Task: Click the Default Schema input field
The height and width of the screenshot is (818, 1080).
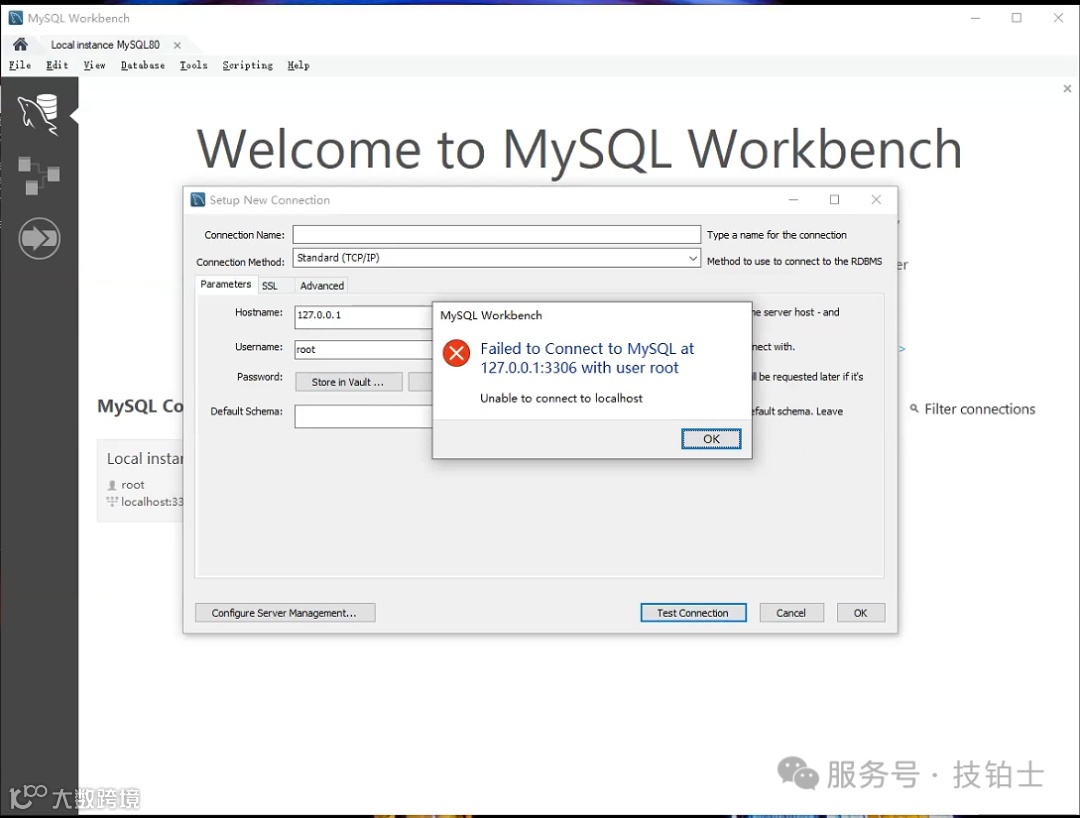Action: pyautogui.click(x=363, y=416)
